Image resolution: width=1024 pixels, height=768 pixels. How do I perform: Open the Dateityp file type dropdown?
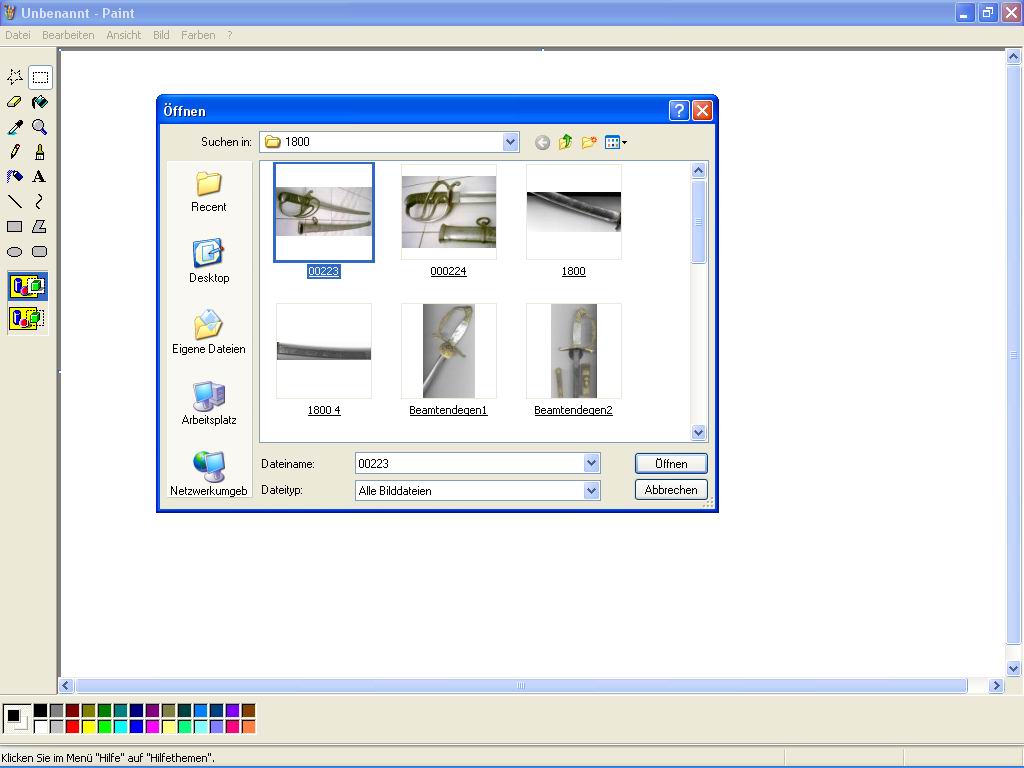tap(591, 490)
